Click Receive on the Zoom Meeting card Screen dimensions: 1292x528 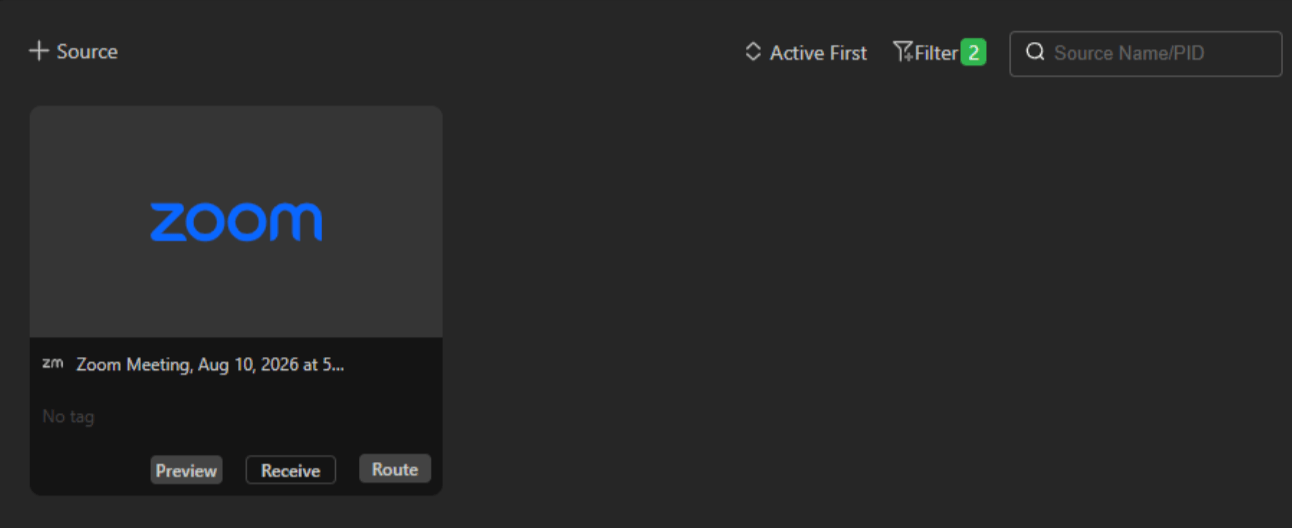pyautogui.click(x=291, y=470)
